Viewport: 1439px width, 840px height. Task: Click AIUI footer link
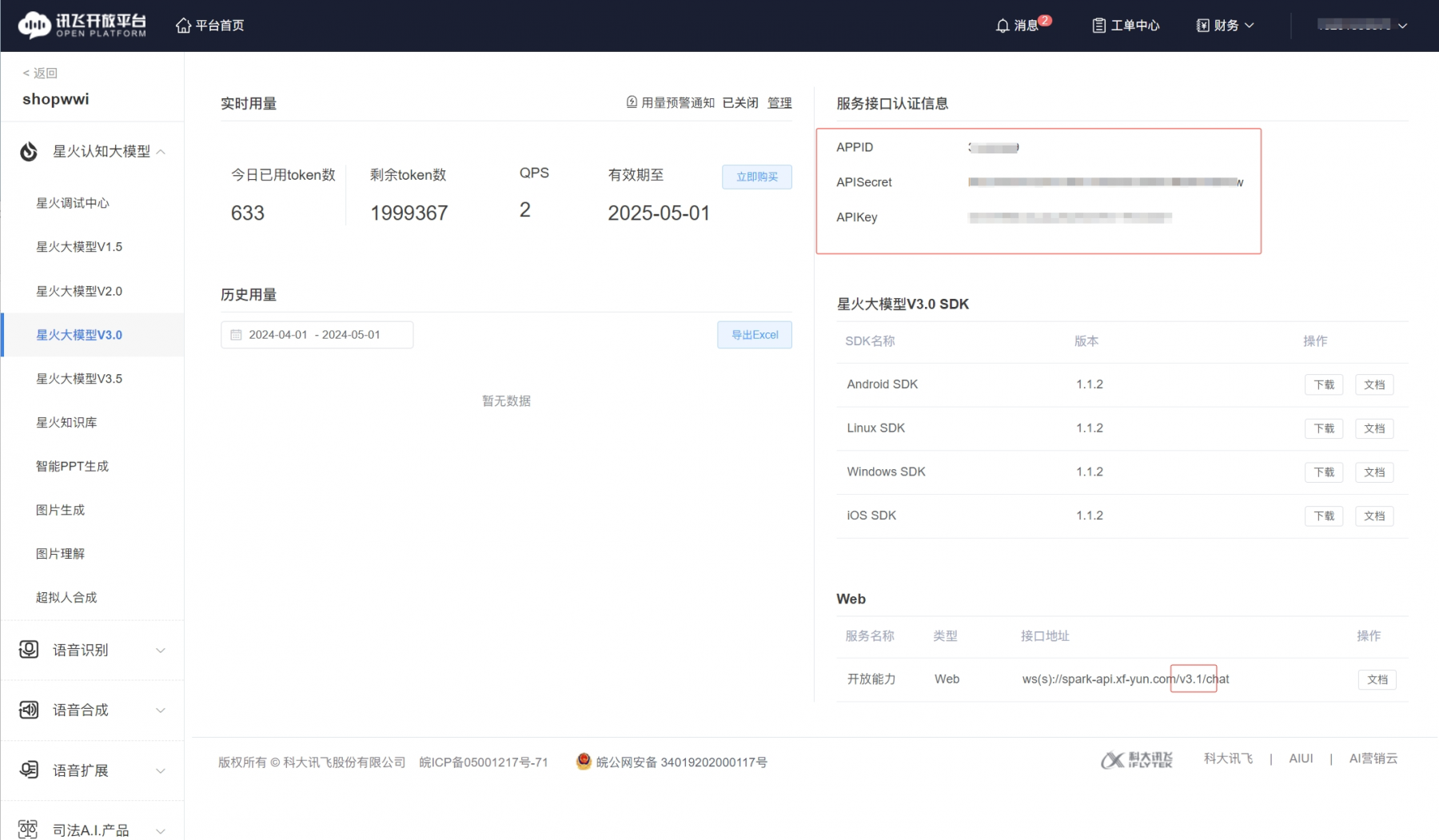(1301, 758)
